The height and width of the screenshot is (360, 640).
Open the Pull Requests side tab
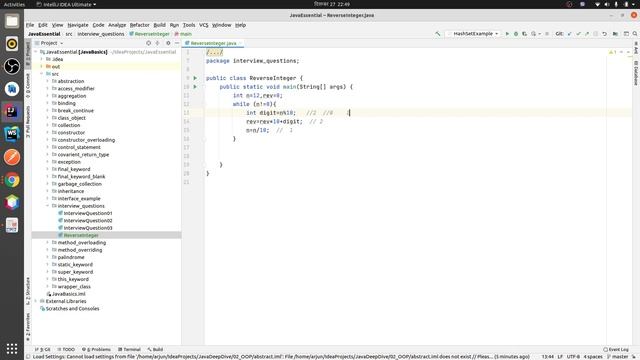[28, 122]
